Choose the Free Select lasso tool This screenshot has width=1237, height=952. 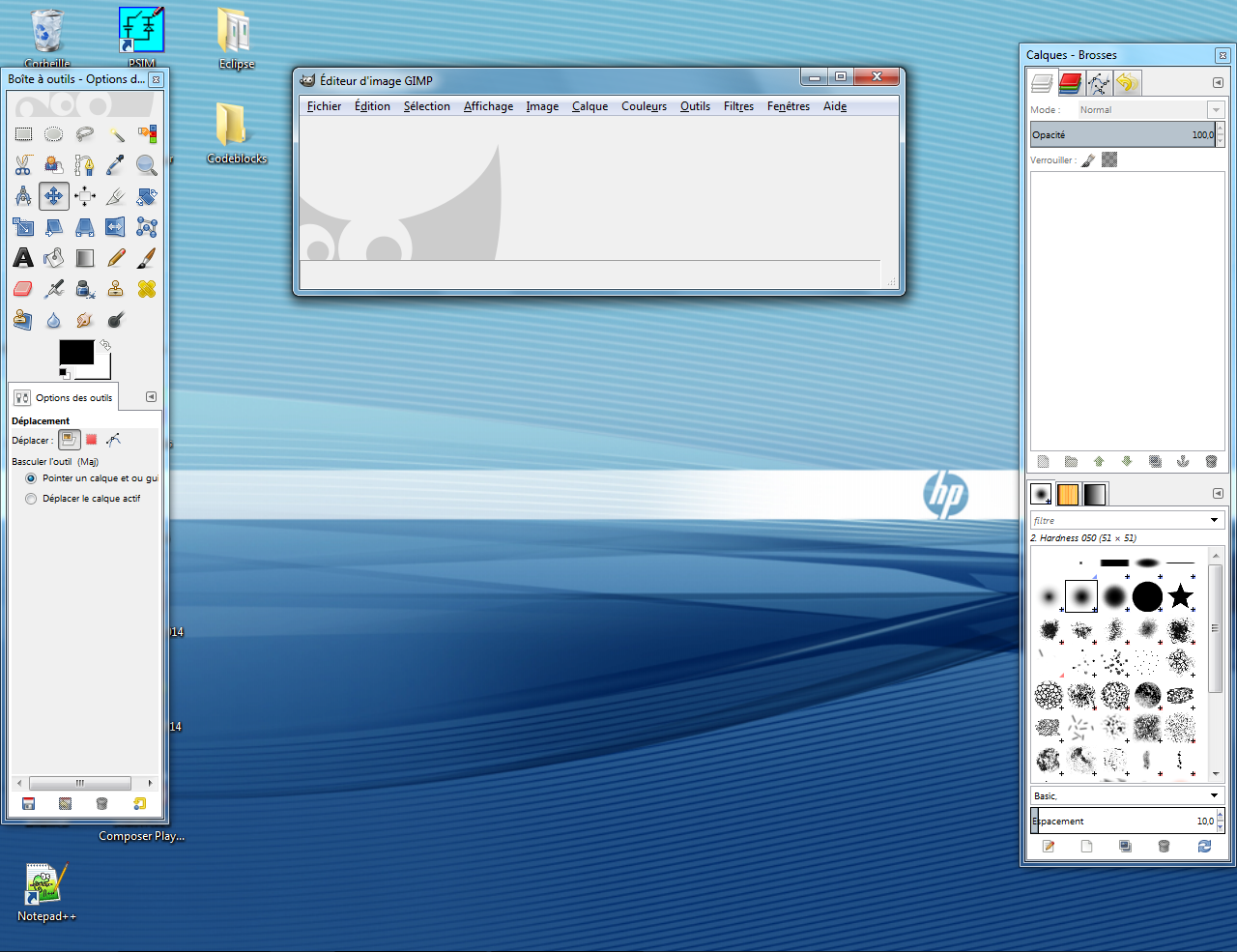pos(85,134)
